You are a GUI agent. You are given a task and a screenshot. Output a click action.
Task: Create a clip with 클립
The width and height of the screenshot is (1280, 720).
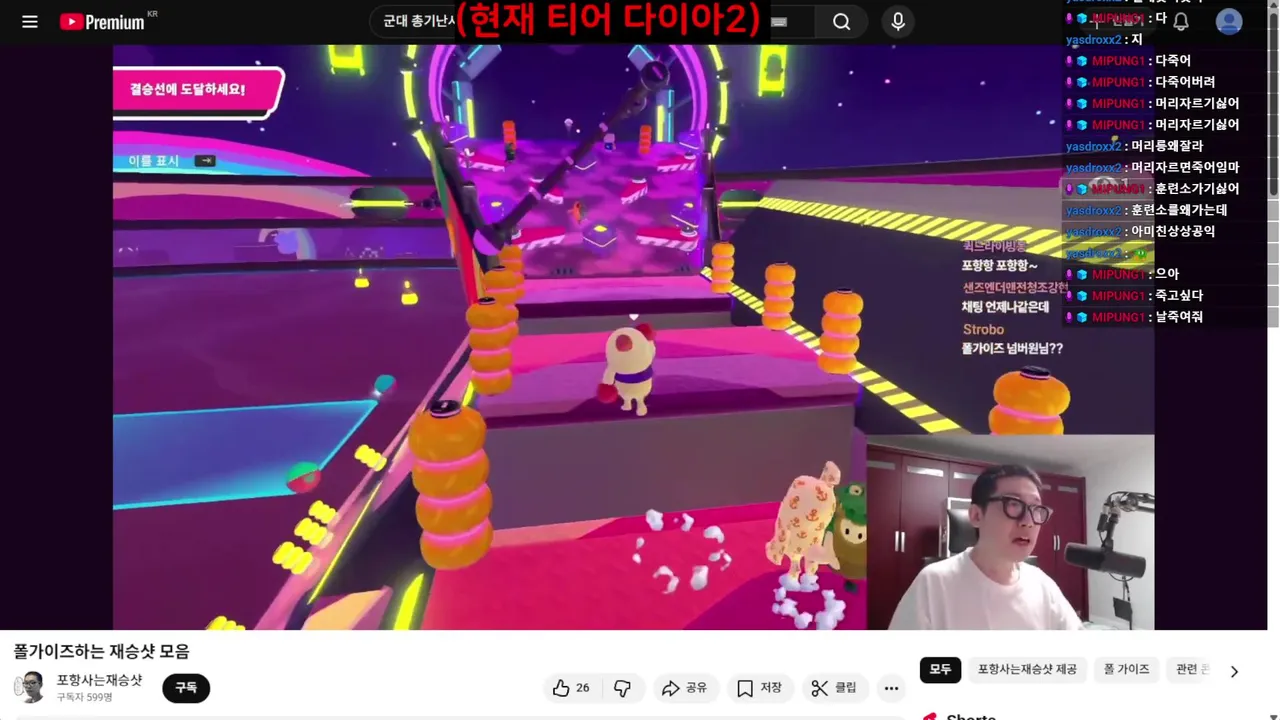coord(834,688)
